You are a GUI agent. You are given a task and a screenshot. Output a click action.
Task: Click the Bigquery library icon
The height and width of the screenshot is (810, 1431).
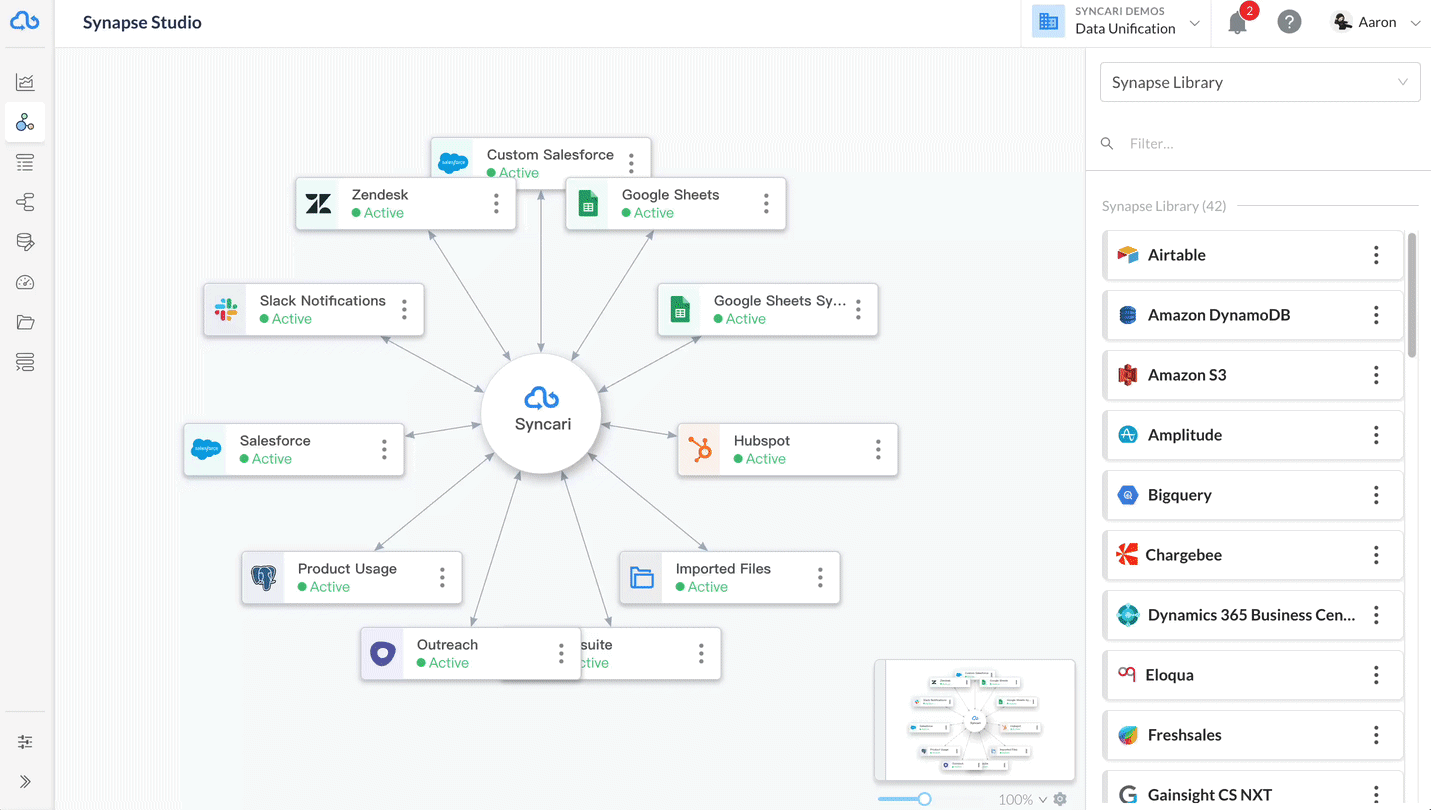[1128, 495]
